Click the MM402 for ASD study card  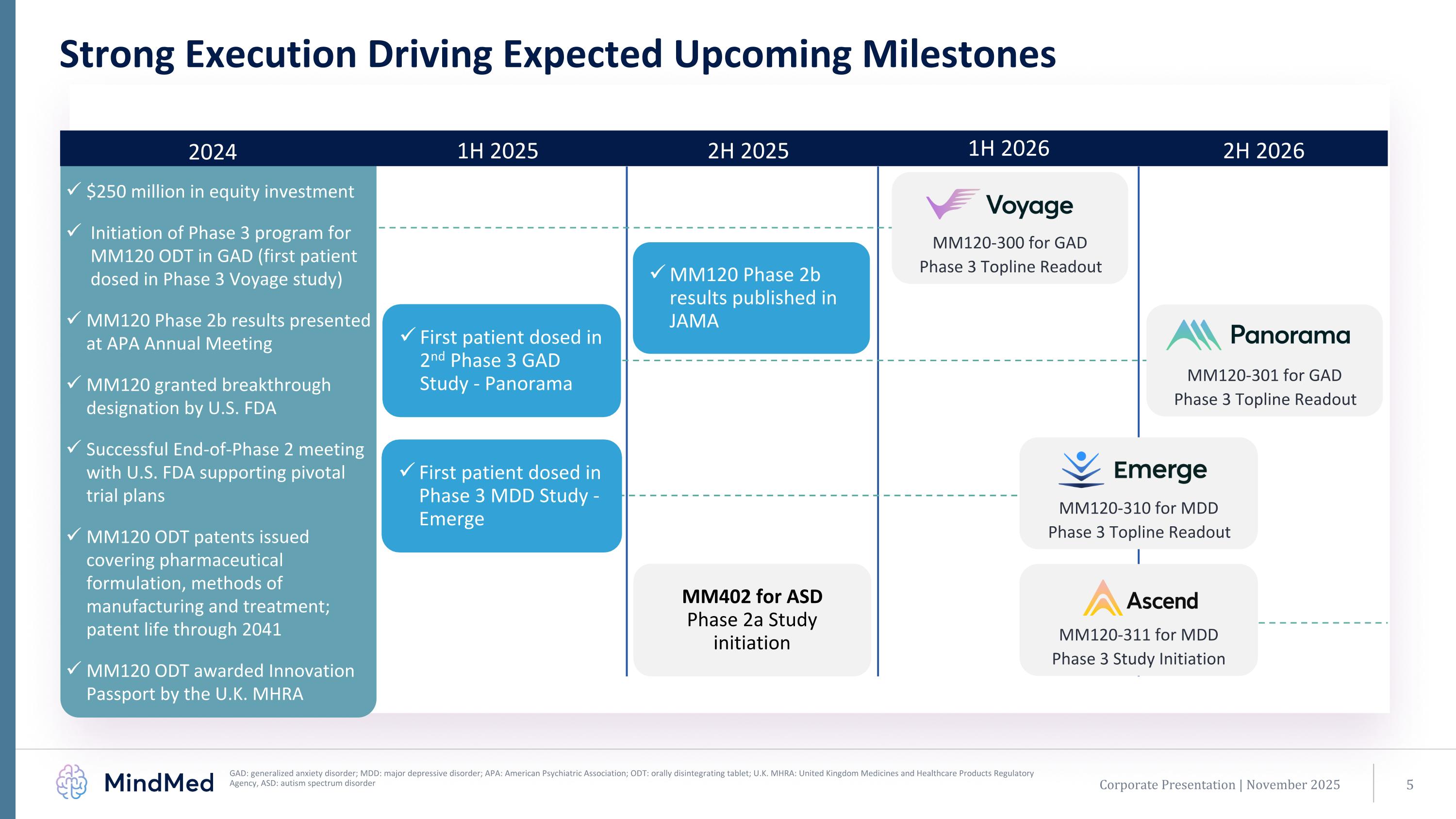tap(752, 619)
